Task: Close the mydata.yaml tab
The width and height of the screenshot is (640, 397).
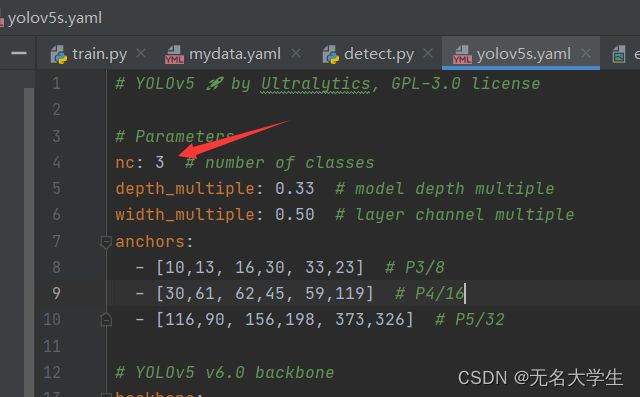Action: pyautogui.click(x=296, y=53)
